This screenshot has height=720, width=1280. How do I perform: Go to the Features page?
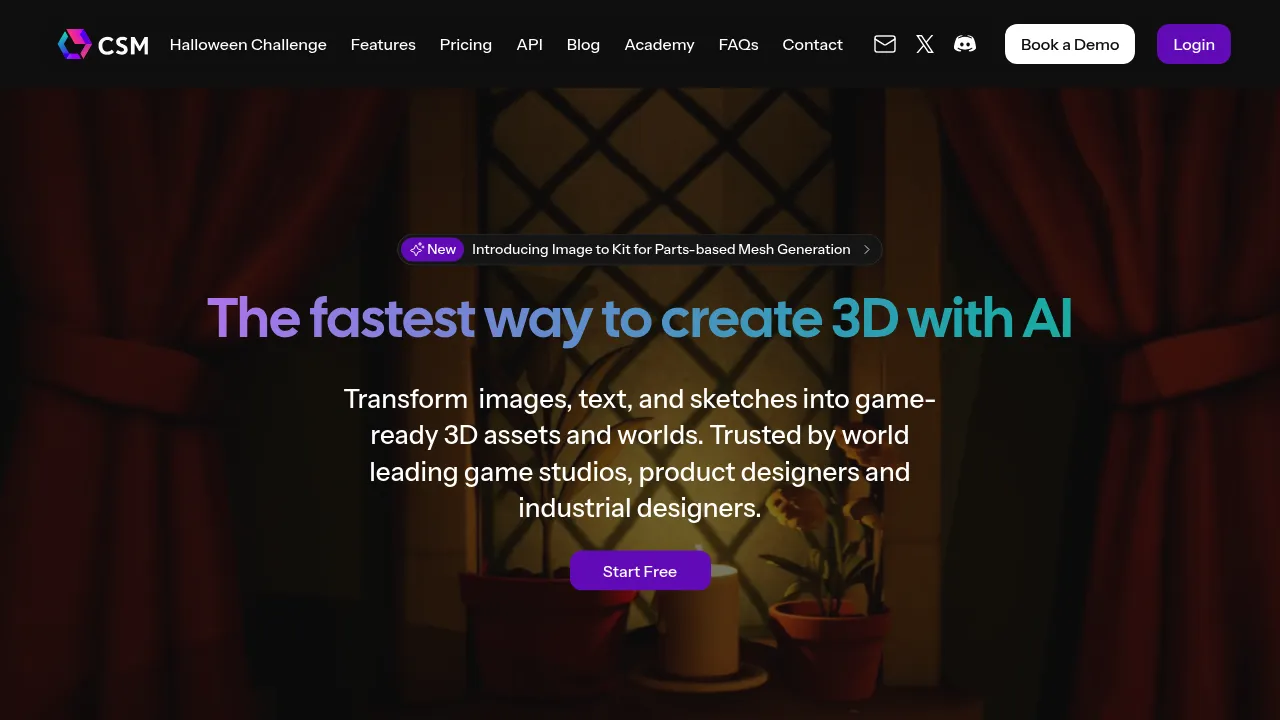click(383, 44)
